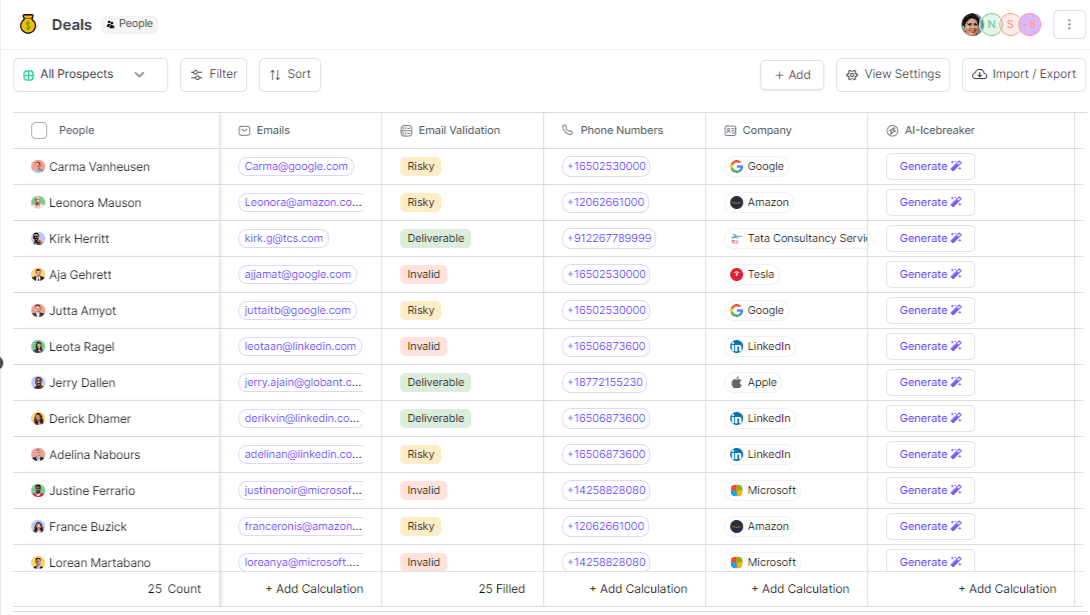Image resolution: width=1090 pixels, height=615 pixels.
Task: Click the Sort icon in the toolbar
Action: pos(276,74)
